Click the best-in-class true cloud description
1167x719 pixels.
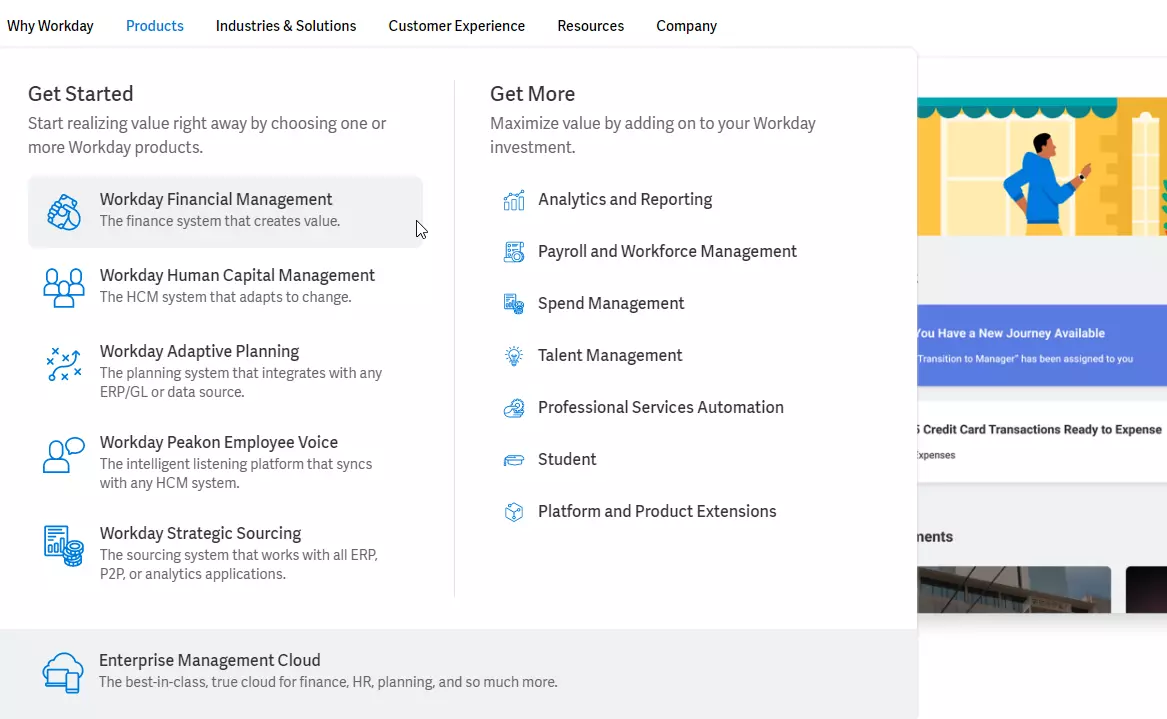328,682
